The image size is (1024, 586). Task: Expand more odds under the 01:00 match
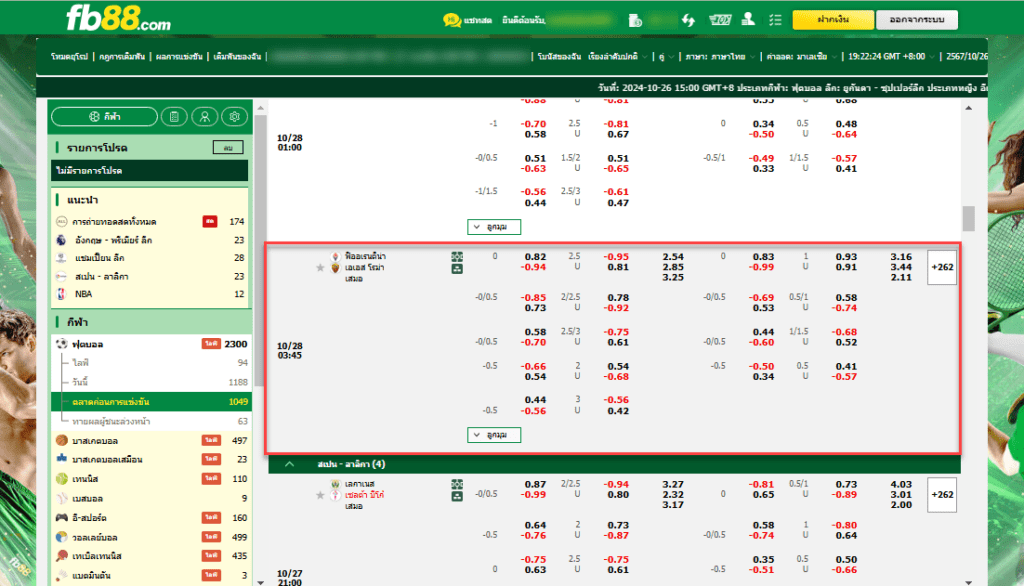pyautogui.click(x=494, y=227)
